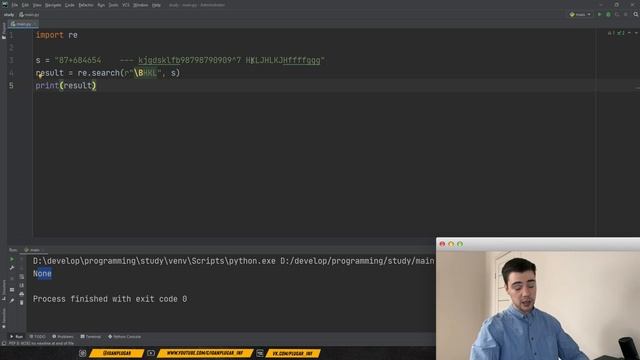The image size is (640, 360).
Task: Open the View menu
Action: [x=37, y=5]
